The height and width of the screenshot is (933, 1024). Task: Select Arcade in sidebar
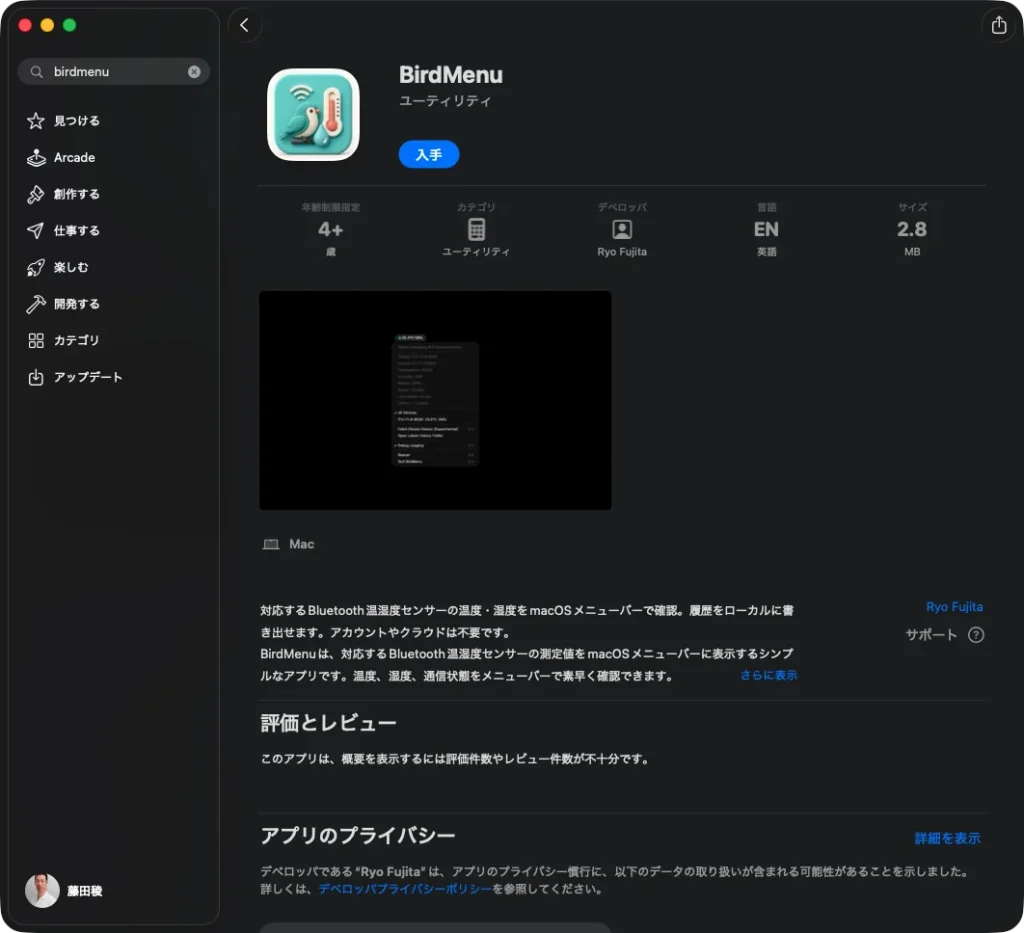tap(74, 157)
